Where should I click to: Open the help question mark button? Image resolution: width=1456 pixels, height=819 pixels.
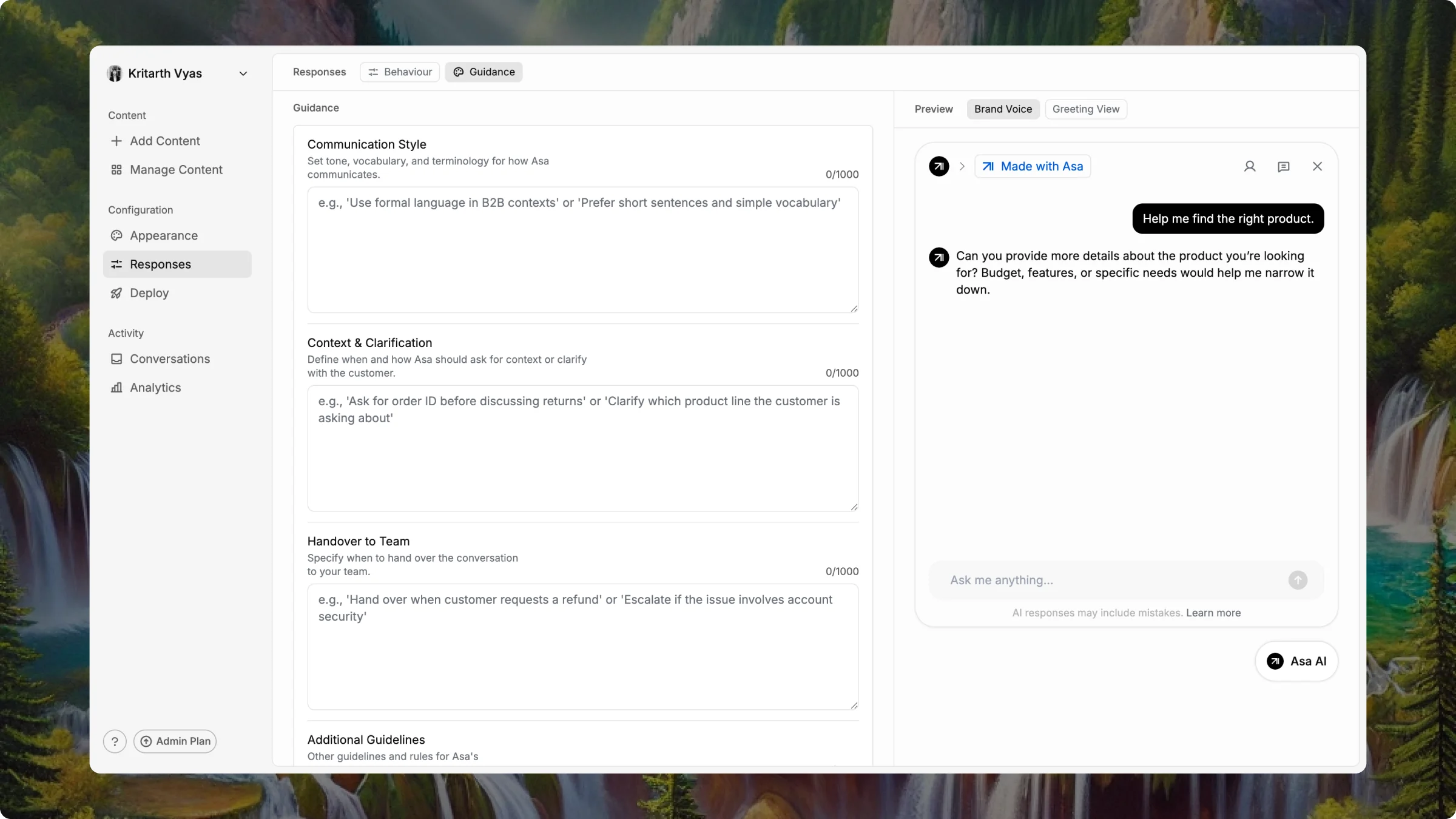(x=115, y=741)
